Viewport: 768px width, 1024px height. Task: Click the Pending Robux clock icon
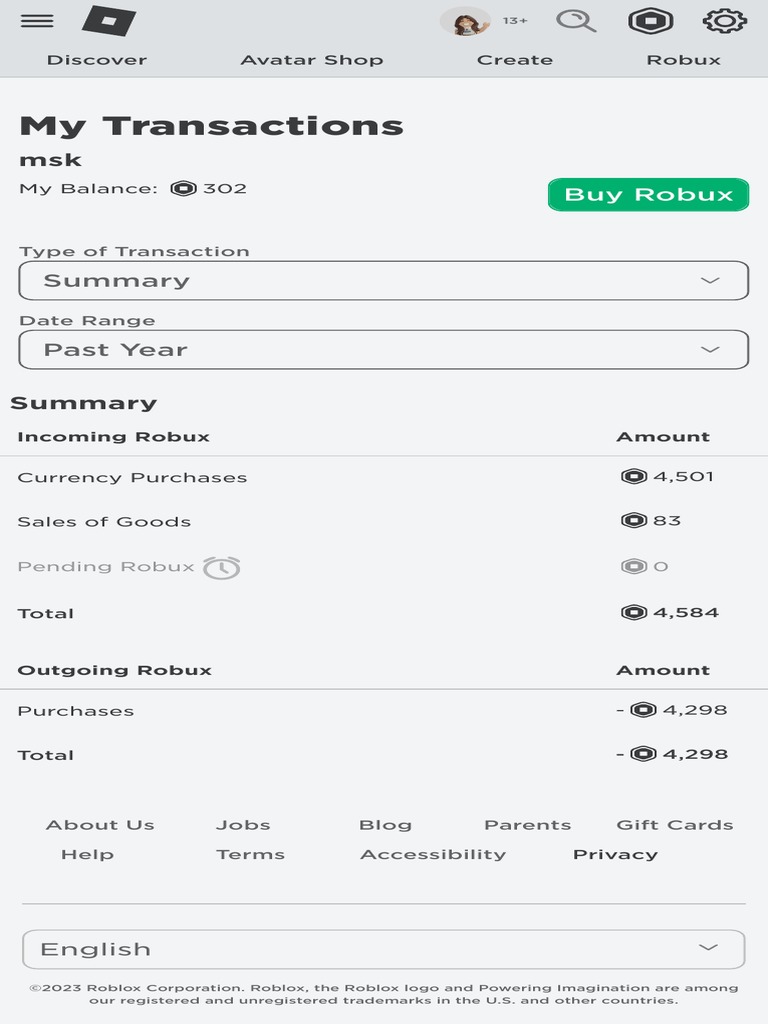coord(222,568)
